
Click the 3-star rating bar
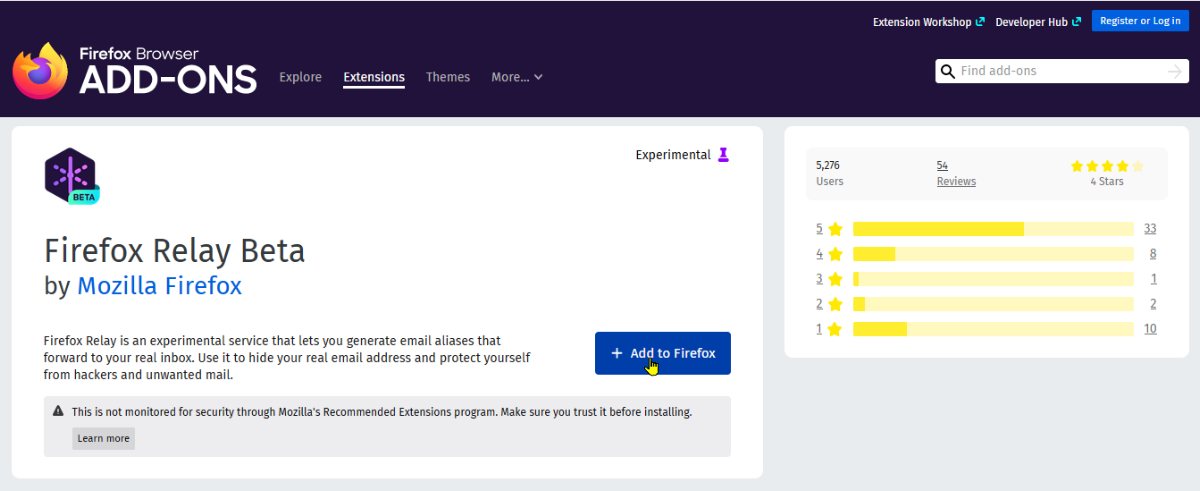993,279
